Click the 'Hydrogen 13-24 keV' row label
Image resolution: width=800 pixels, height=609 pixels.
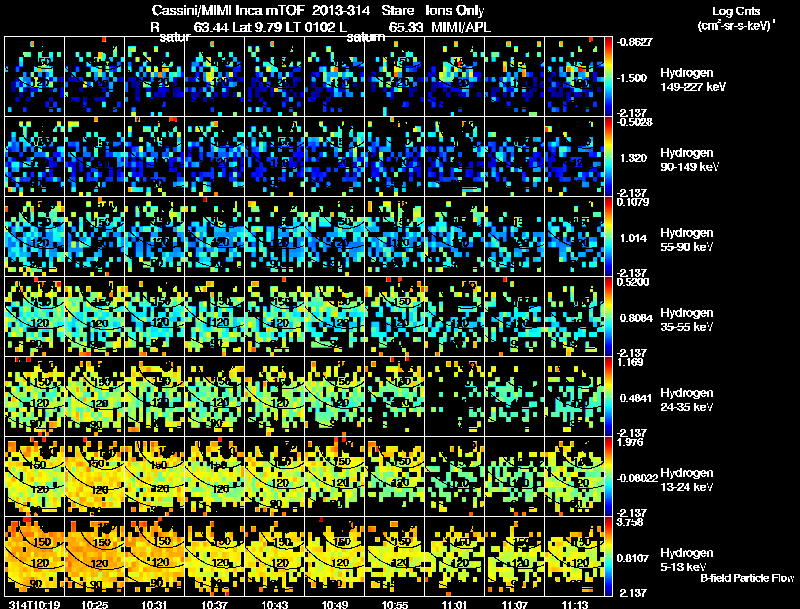click(x=687, y=480)
